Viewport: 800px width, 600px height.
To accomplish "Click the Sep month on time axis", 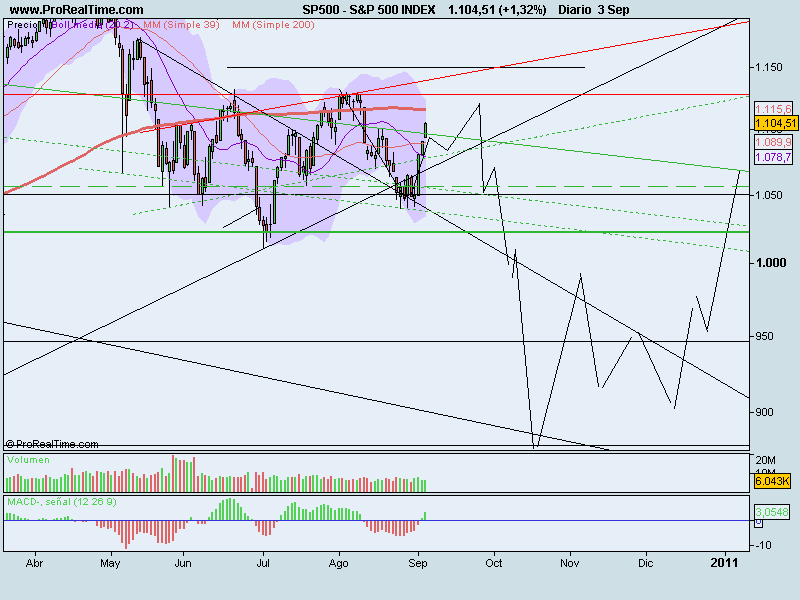I will click(417, 563).
